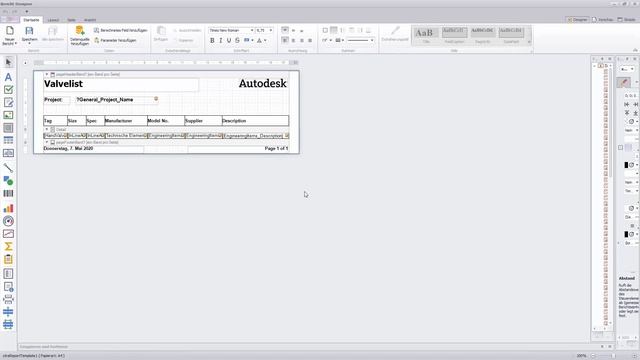Choose the Check Box control tool
The width and height of the screenshot is (640, 360).
(x=8, y=90)
